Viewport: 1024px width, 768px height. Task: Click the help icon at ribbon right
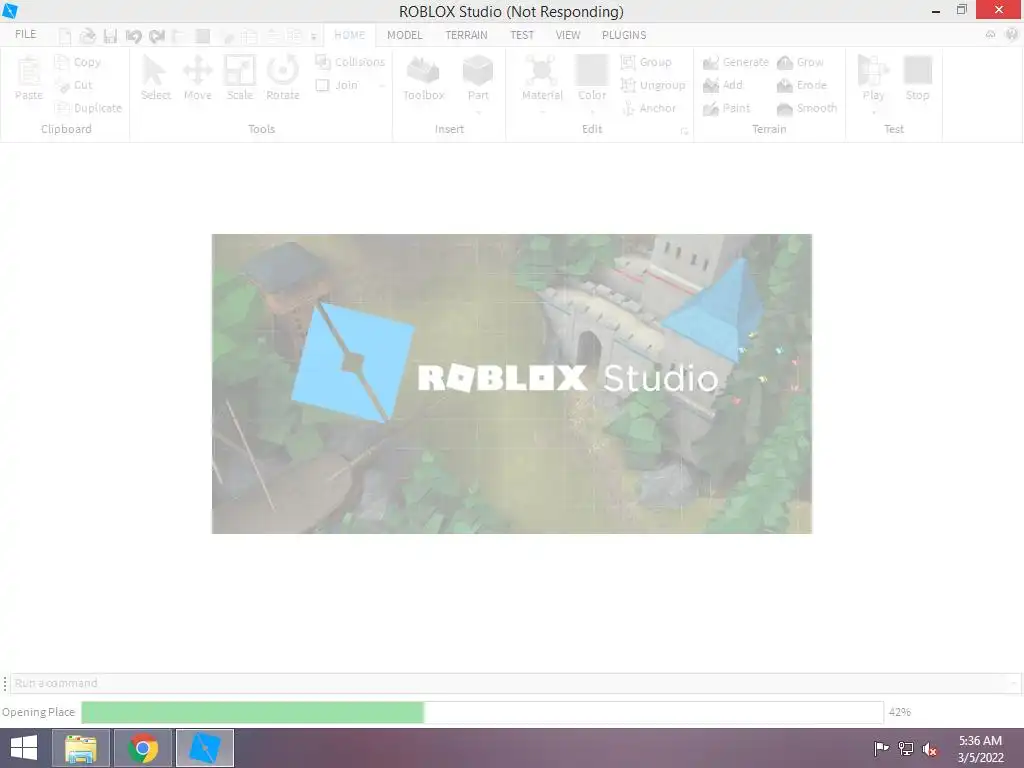pyautogui.click(x=1012, y=35)
